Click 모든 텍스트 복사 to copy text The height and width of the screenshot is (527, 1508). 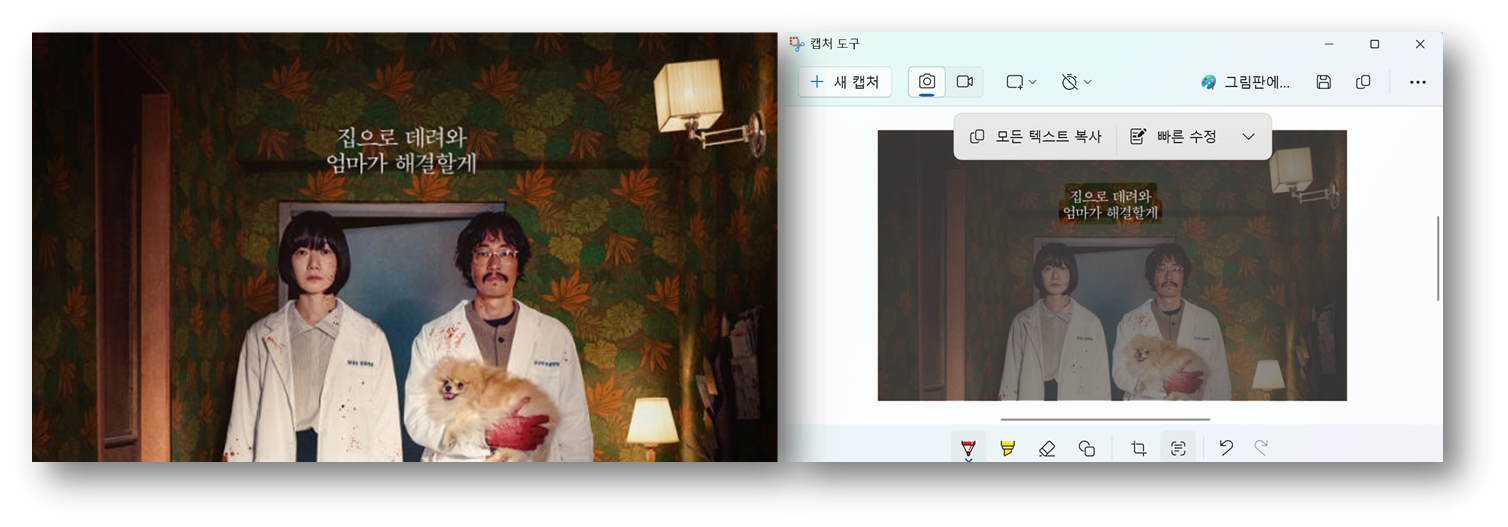click(1036, 136)
